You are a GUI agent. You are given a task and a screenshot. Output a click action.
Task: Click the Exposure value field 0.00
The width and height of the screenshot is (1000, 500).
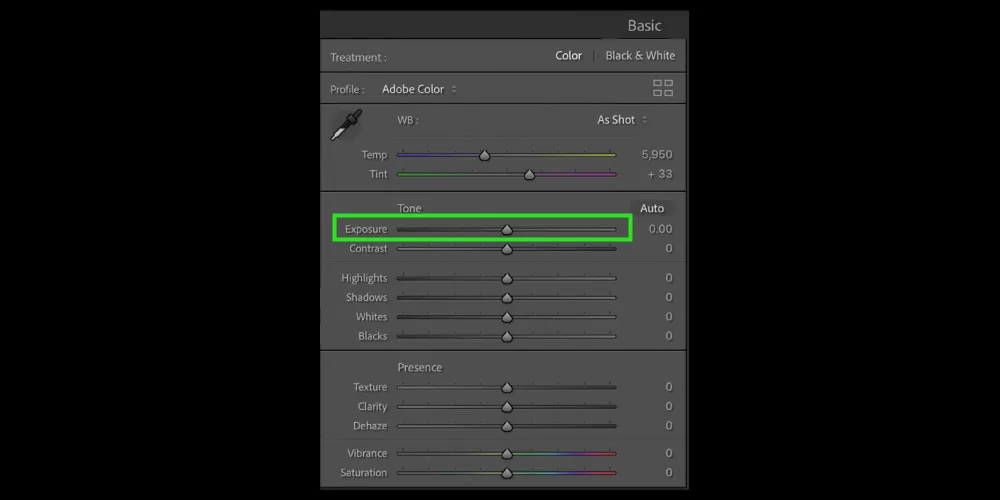(659, 230)
